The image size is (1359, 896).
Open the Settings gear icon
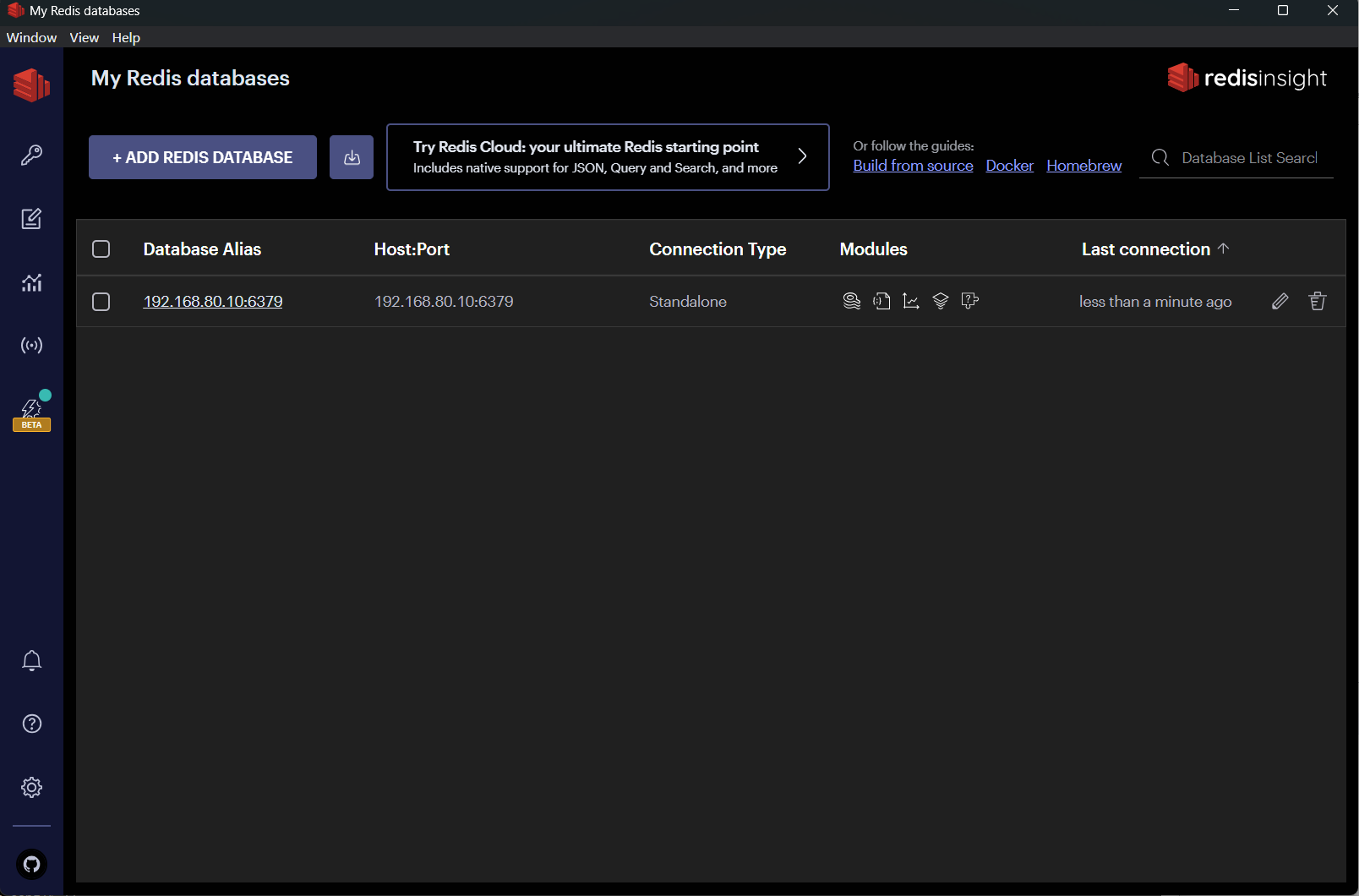(31, 787)
